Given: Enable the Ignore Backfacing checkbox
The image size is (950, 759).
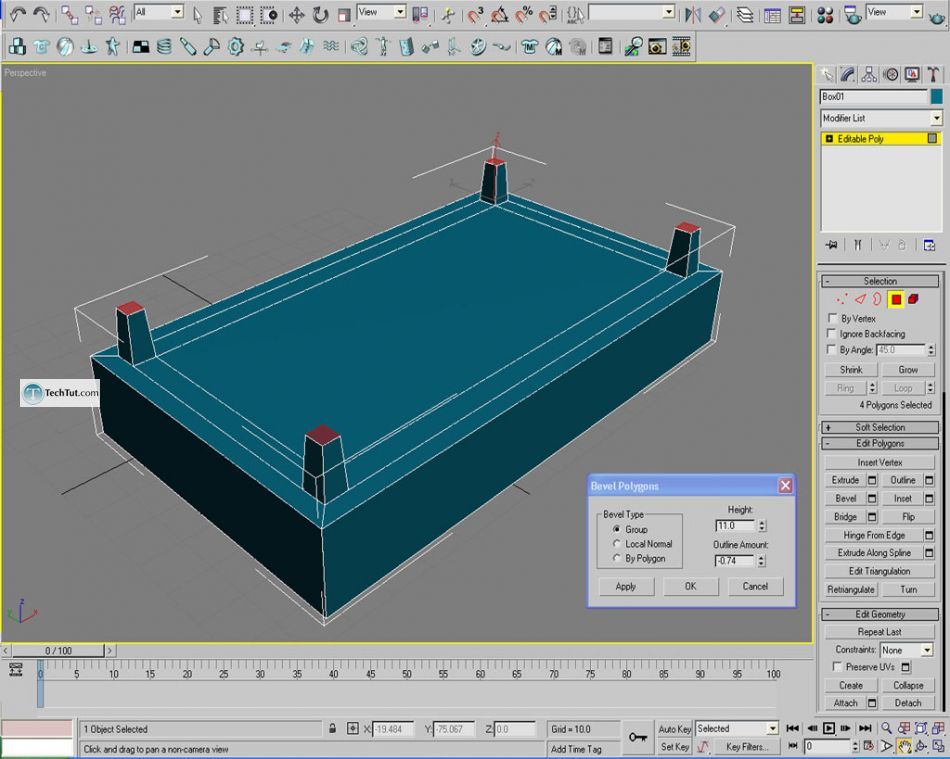Looking at the screenshot, I should pyautogui.click(x=832, y=334).
